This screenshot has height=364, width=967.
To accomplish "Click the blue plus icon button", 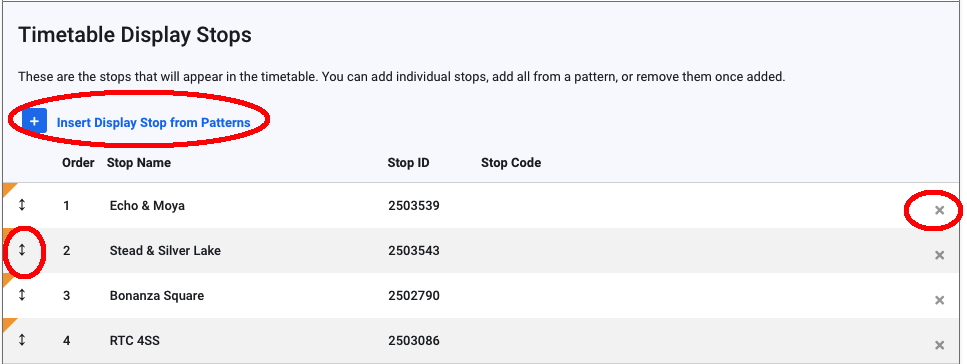I will [x=35, y=122].
